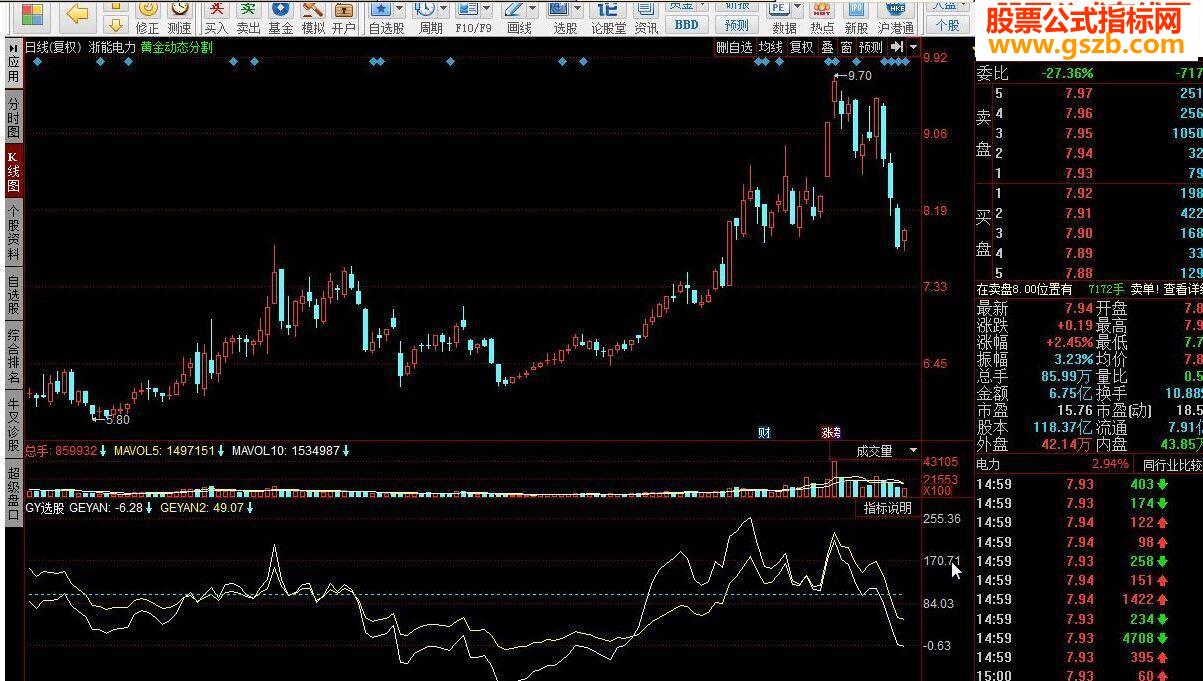This screenshot has width=1203, height=681.
Task: Open the 测速 speed test tool
Action: (x=179, y=17)
